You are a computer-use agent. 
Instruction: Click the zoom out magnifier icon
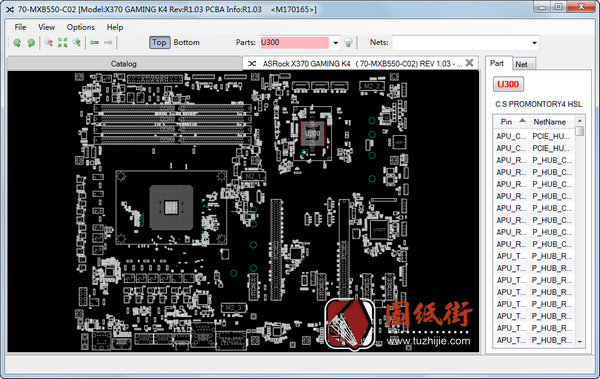tap(49, 42)
